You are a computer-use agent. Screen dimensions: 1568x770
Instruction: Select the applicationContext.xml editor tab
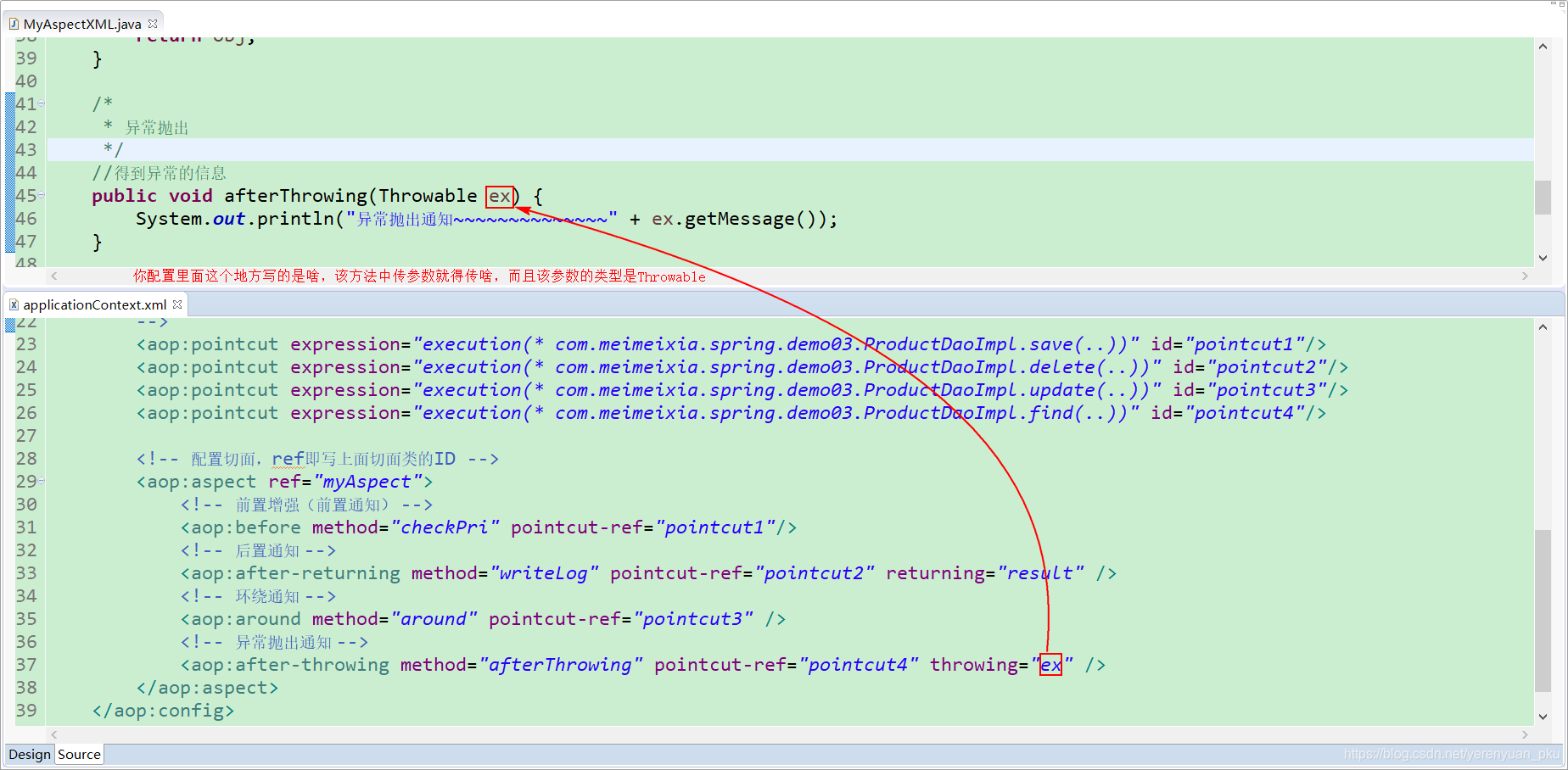tap(94, 304)
